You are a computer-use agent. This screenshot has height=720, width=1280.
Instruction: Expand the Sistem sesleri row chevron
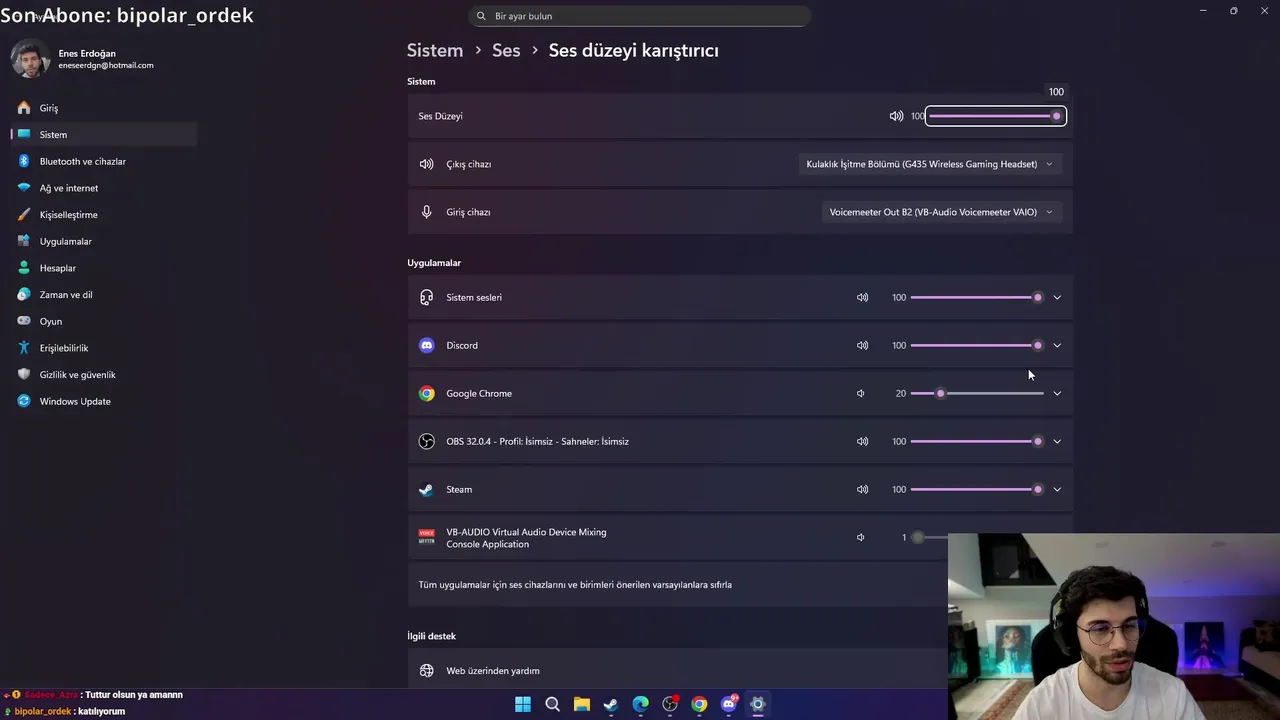[1057, 297]
